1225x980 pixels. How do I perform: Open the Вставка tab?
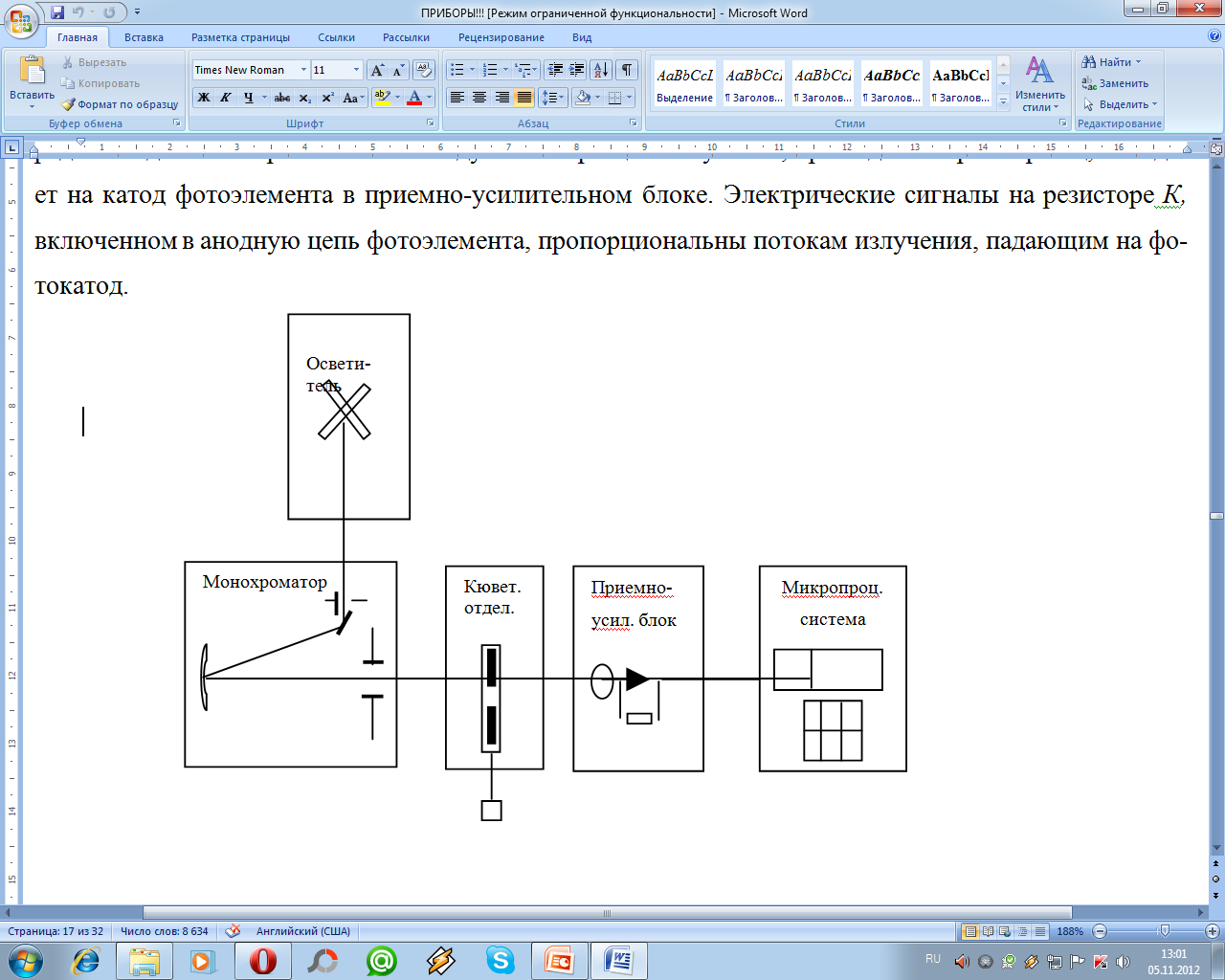[x=144, y=37]
